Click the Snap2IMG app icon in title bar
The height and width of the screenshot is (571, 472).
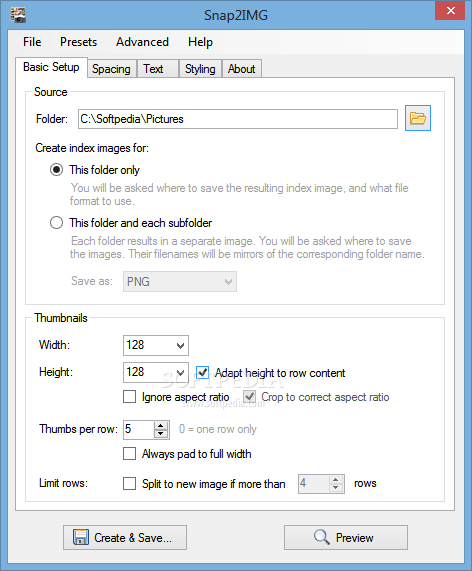coord(18,15)
